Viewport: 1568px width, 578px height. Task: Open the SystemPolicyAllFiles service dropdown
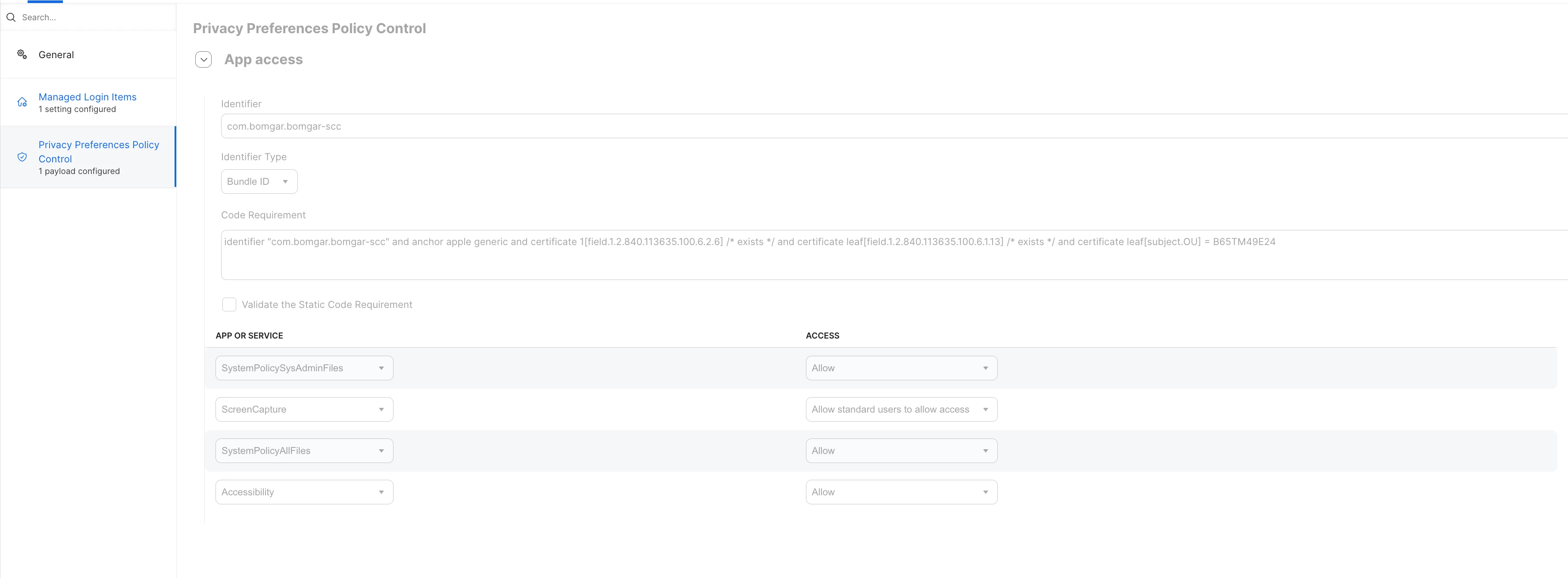tap(304, 451)
